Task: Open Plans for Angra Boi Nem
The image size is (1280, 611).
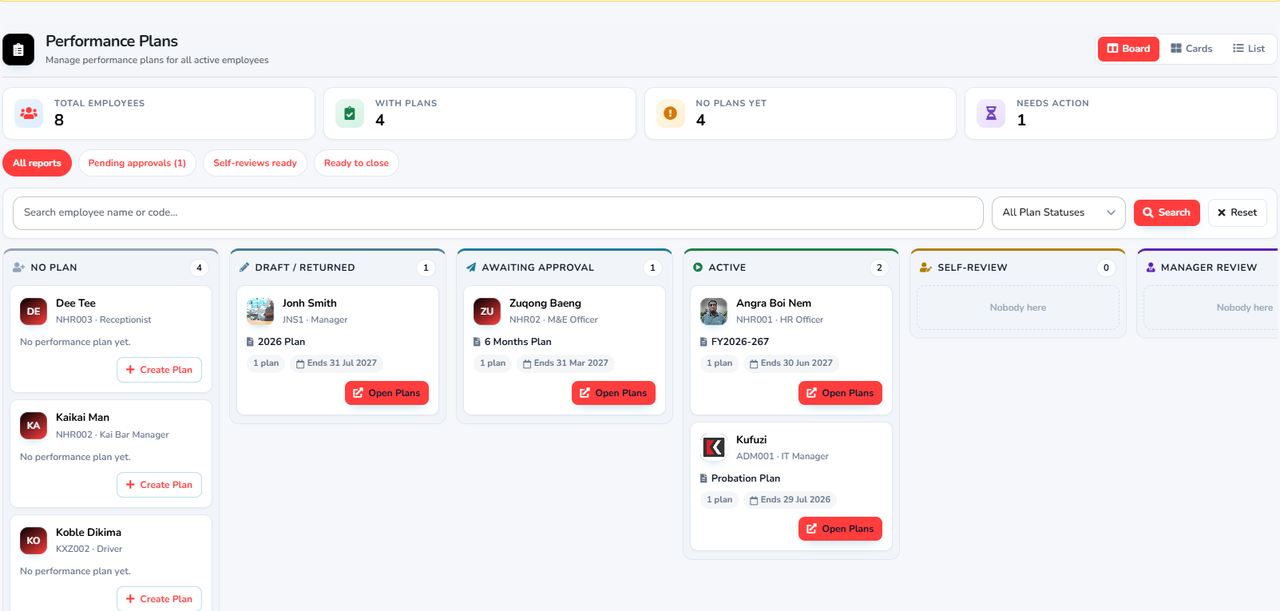Action: pyautogui.click(x=840, y=393)
